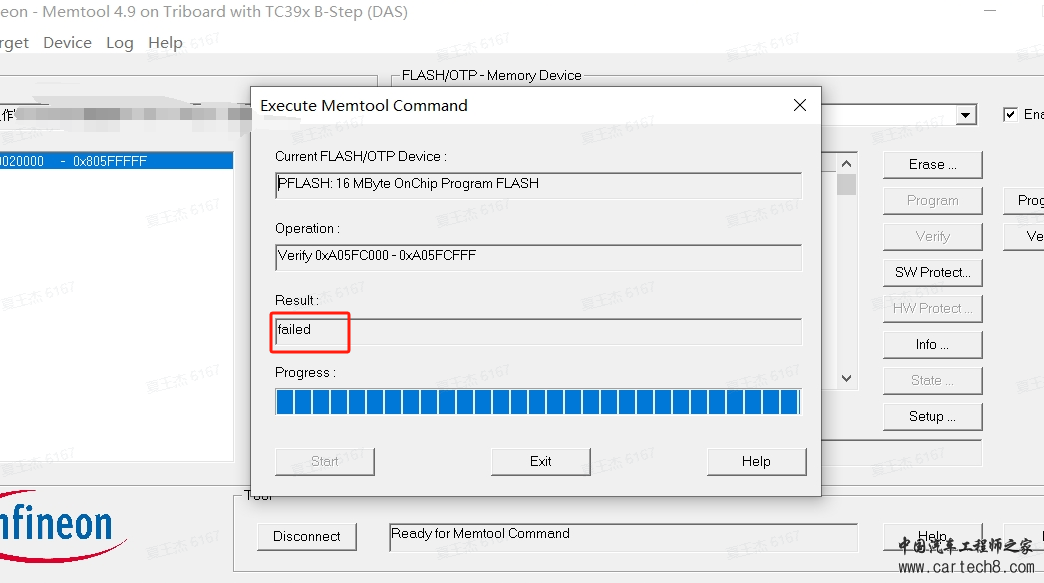Open the Help menu in menu bar
The image size is (1044, 583).
(165, 43)
